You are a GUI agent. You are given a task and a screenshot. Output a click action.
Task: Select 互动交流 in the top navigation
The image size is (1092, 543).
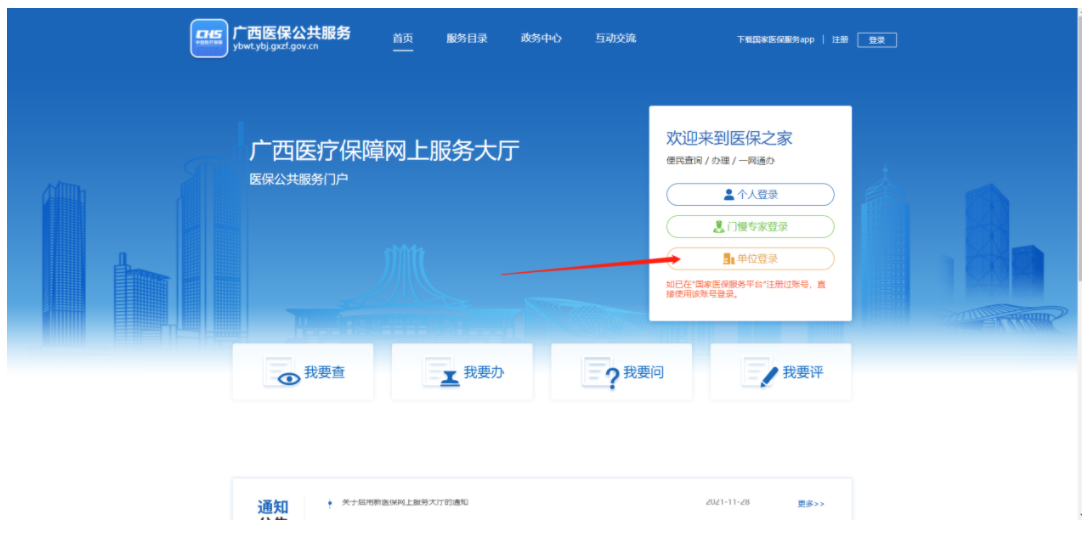(615, 39)
